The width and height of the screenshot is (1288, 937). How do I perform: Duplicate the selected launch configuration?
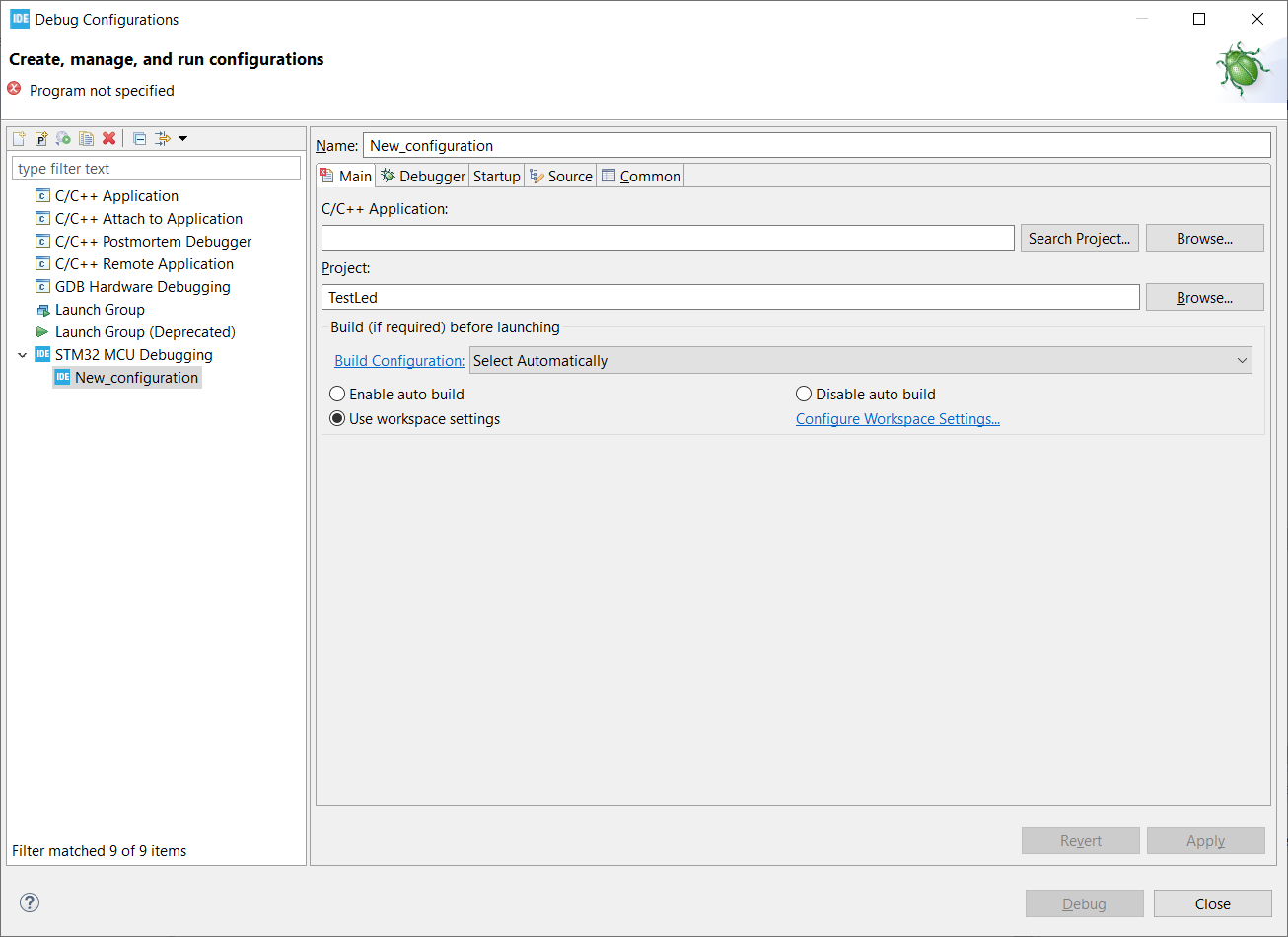coord(87,138)
